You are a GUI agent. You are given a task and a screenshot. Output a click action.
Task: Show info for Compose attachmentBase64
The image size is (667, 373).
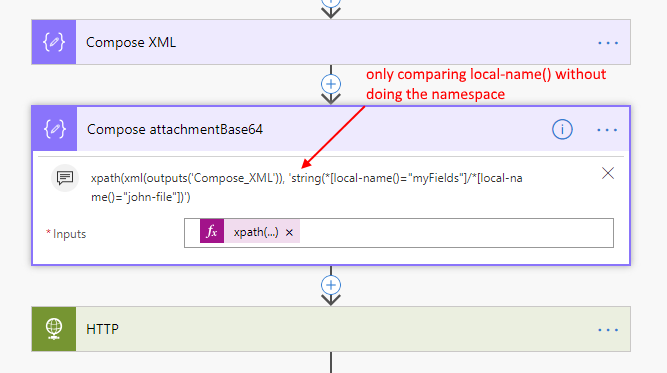[562, 129]
